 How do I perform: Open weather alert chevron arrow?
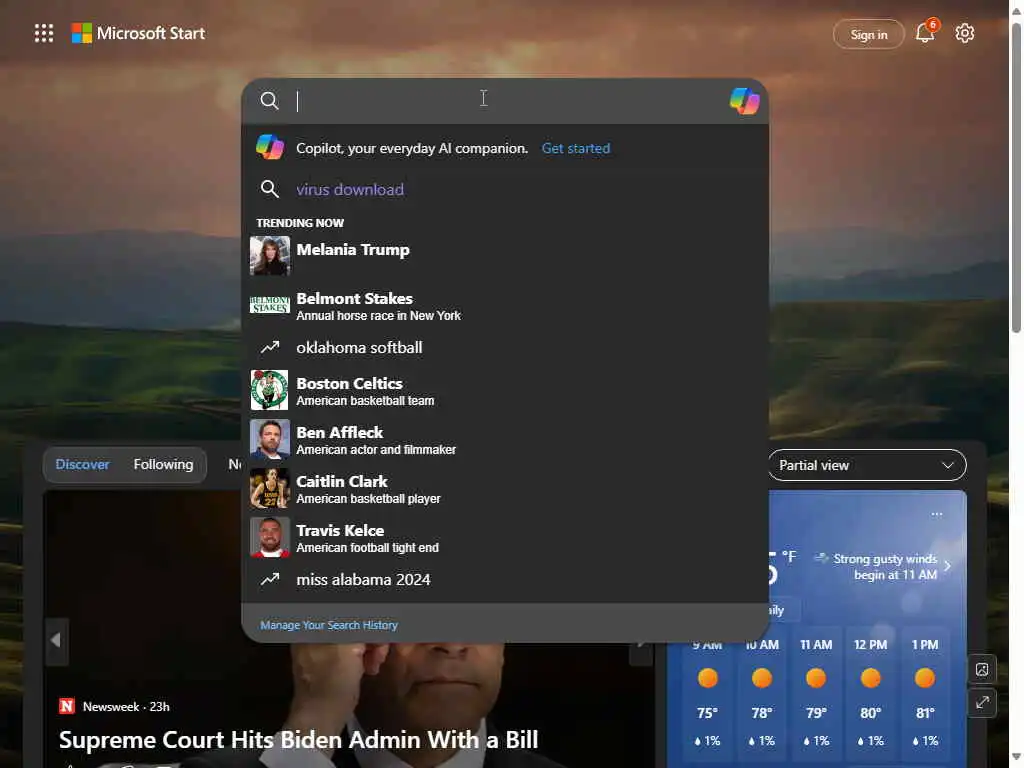[x=947, y=566]
